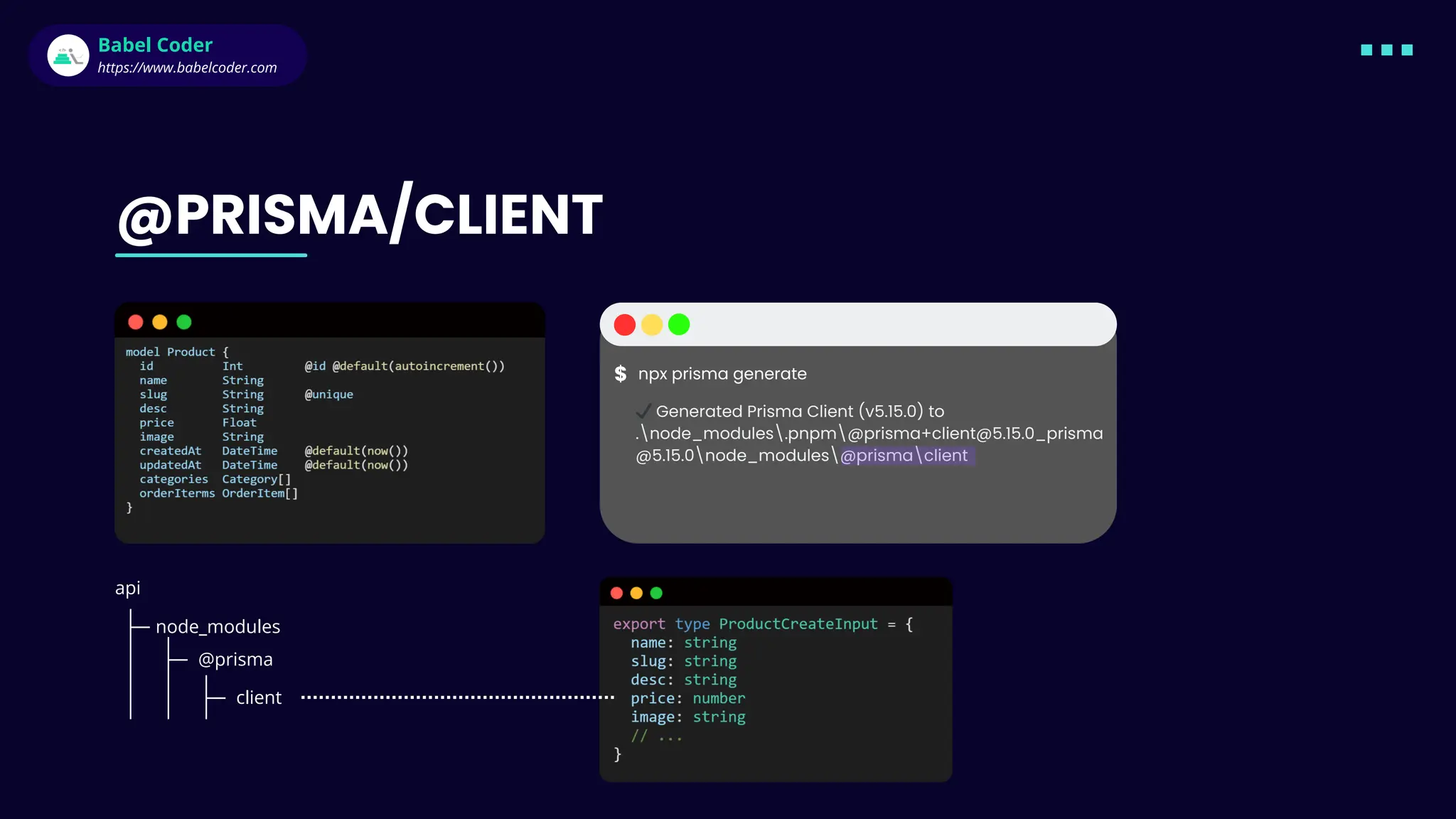The width and height of the screenshot is (1456, 819).
Task: Click the Category[] type
Action: pyautogui.click(x=257, y=479)
